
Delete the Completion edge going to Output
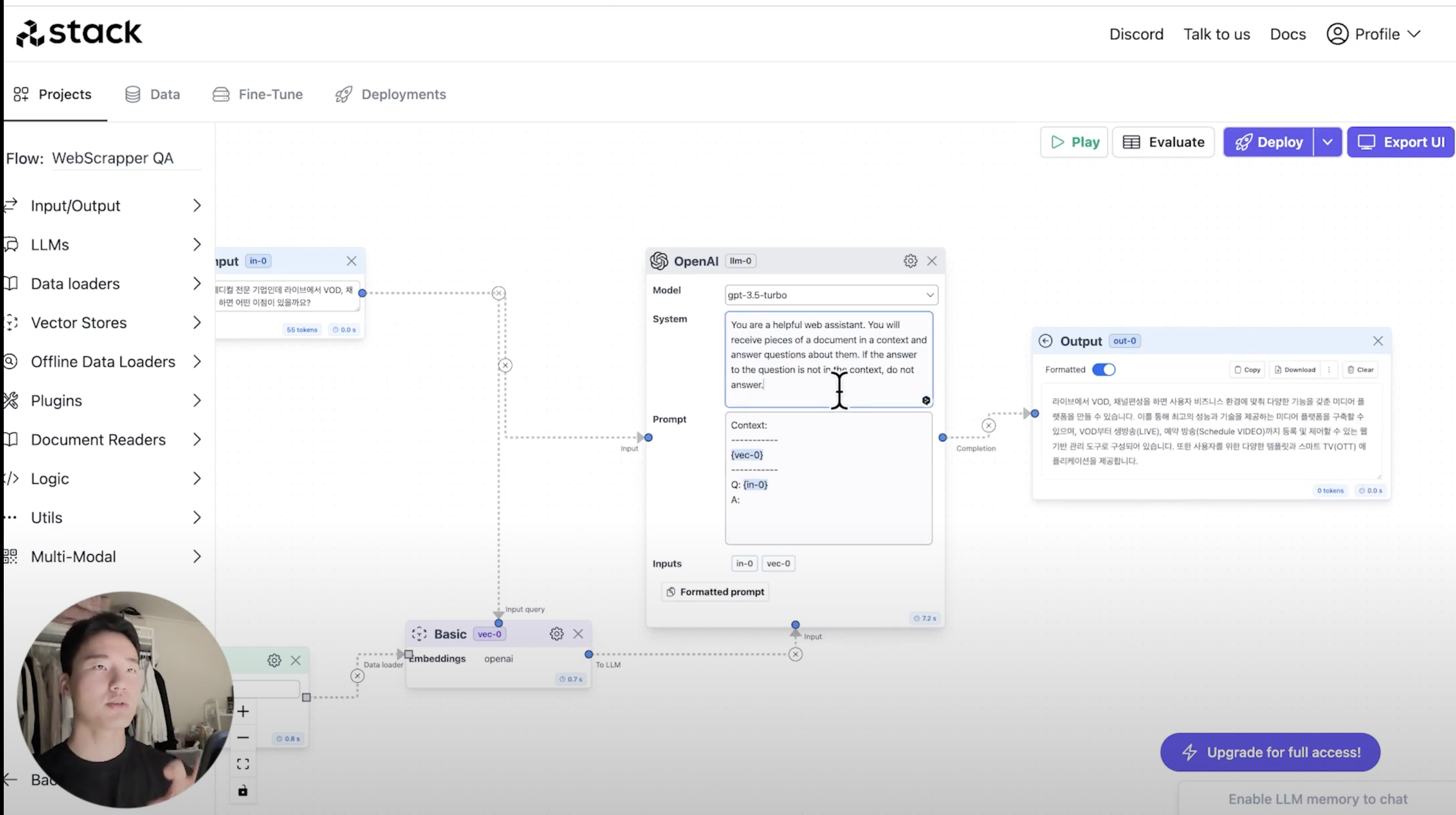click(x=988, y=426)
